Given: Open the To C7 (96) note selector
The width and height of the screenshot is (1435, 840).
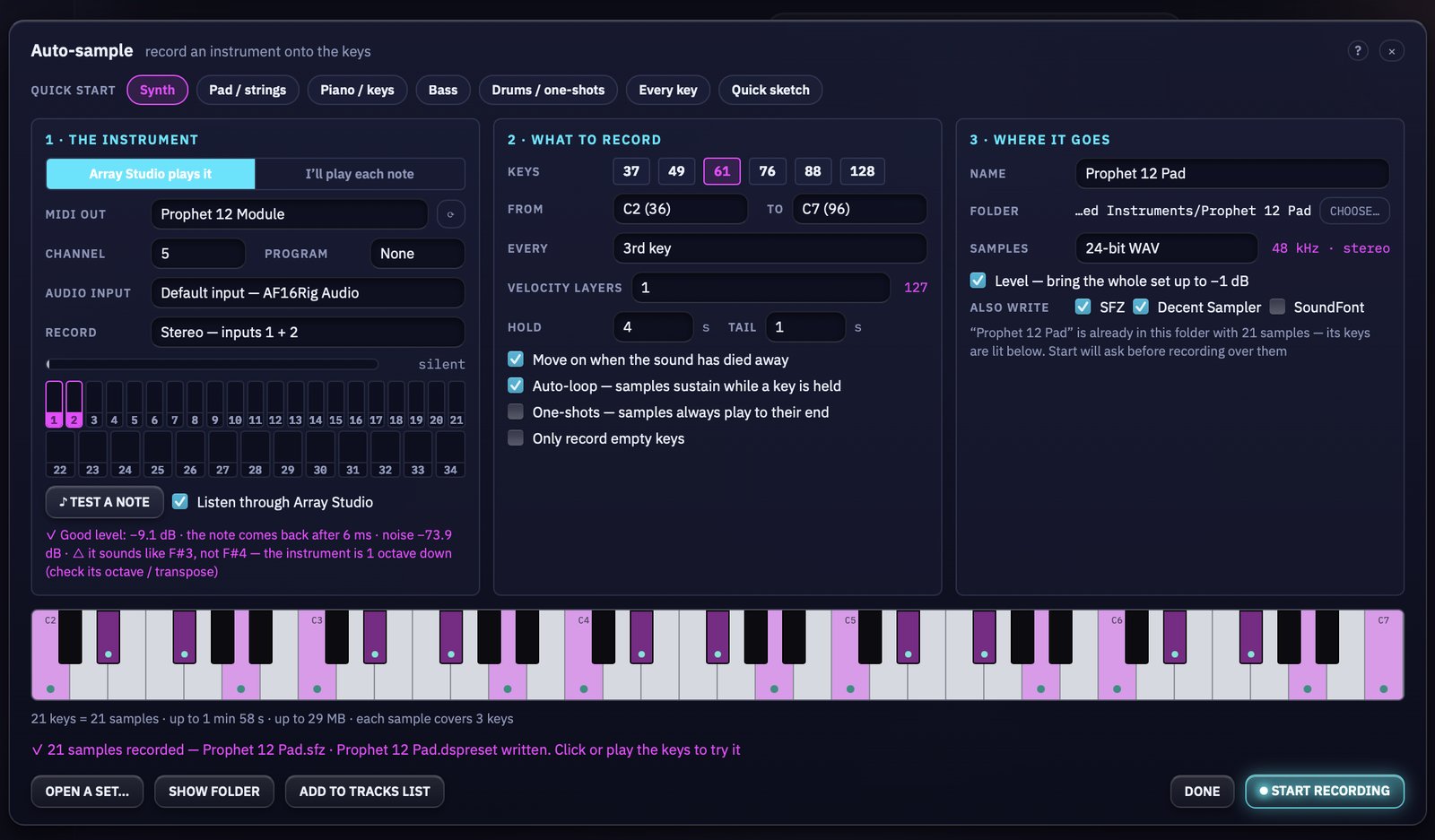Looking at the screenshot, I should [859, 209].
